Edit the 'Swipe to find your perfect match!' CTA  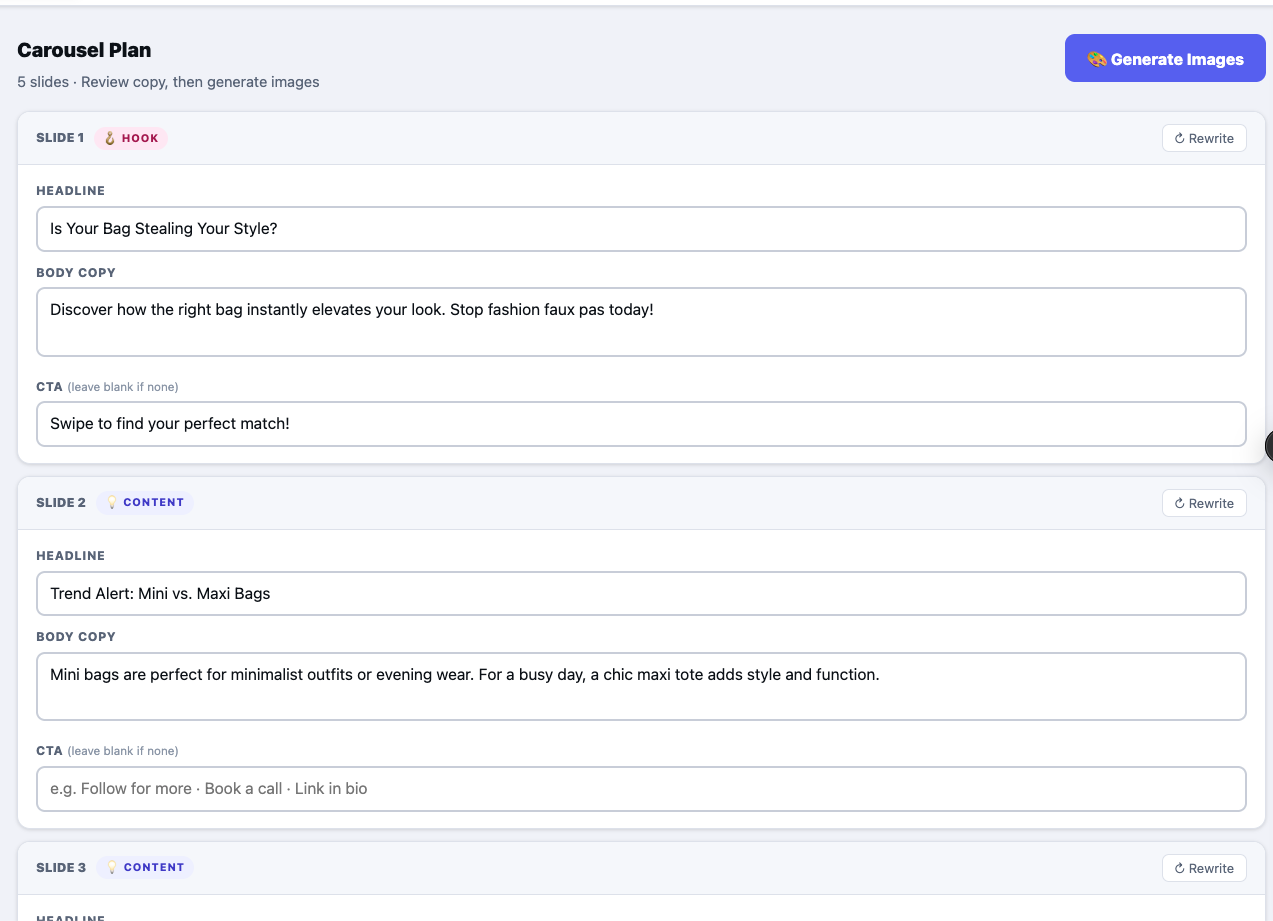click(x=641, y=424)
